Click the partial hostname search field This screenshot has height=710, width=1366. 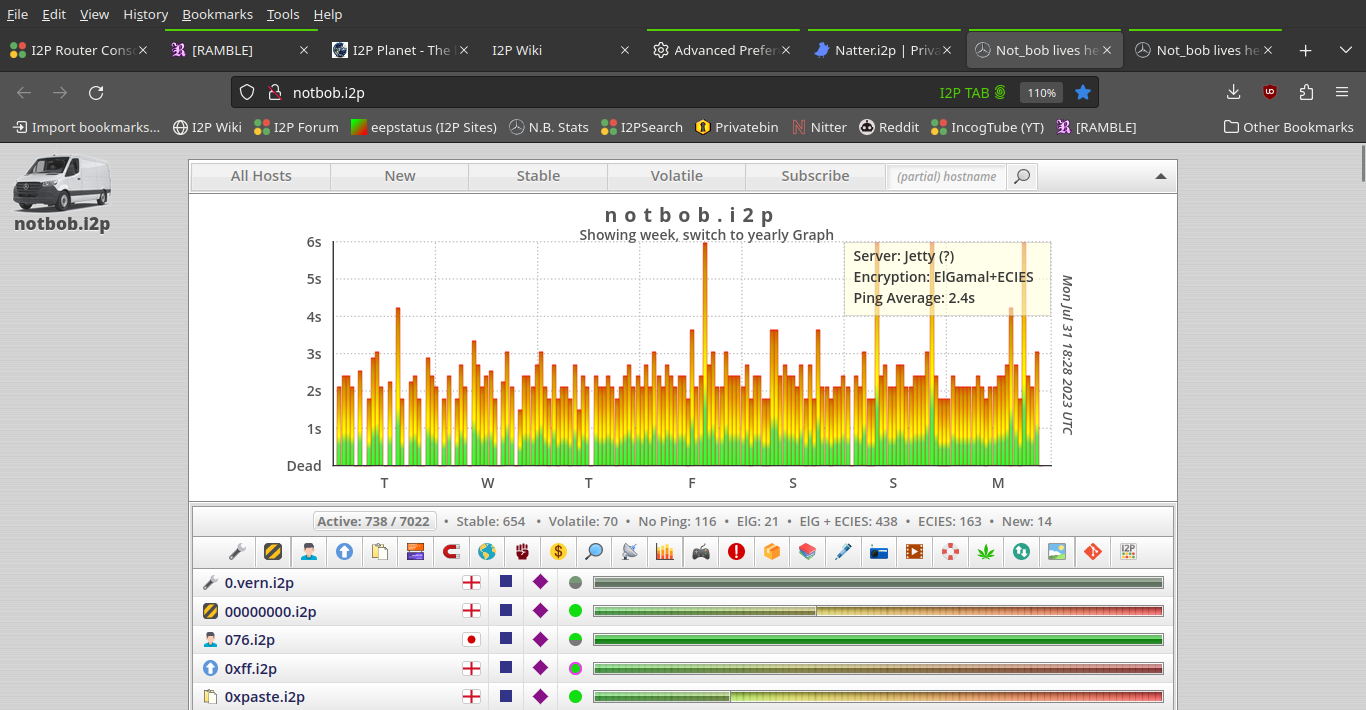tap(946, 177)
